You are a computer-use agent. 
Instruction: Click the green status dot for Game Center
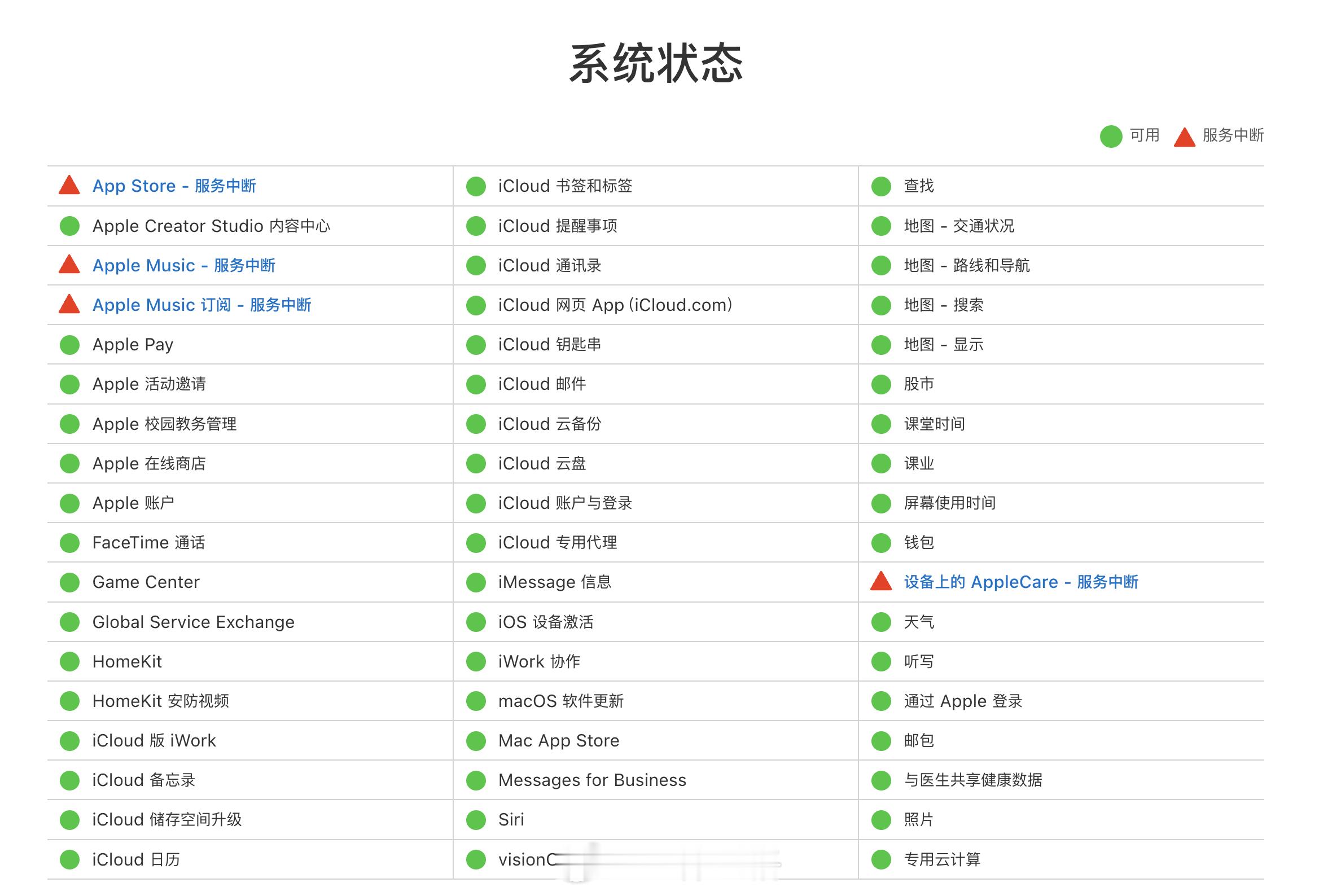click(x=70, y=582)
